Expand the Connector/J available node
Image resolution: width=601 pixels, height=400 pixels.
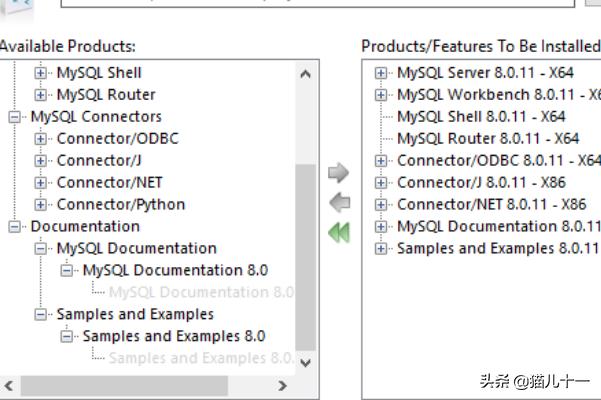pyautogui.click(x=41, y=161)
